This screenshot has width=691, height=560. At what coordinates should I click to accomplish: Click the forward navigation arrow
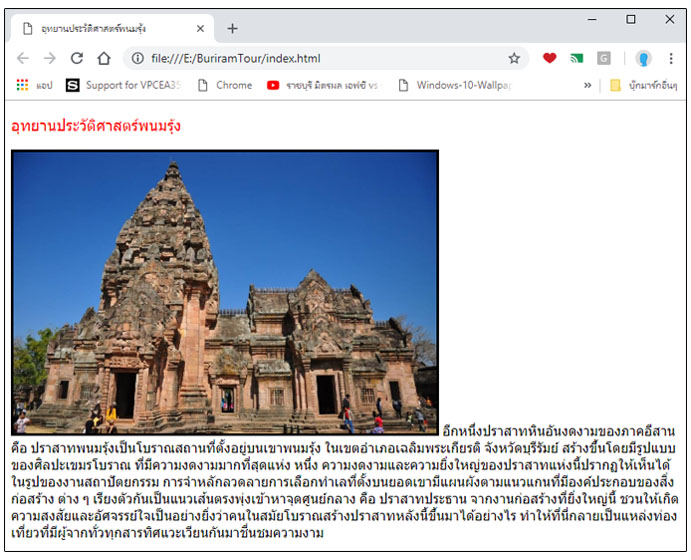click(x=49, y=59)
